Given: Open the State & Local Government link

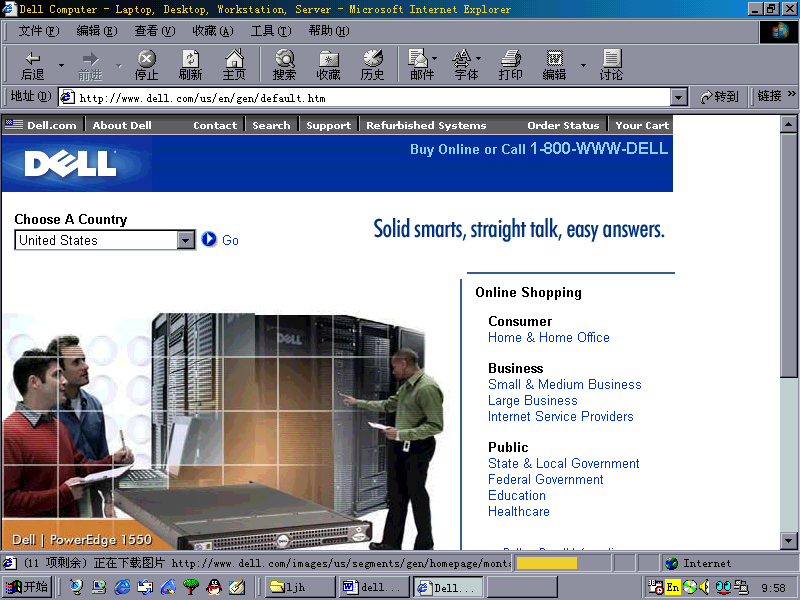Looking at the screenshot, I should coord(563,463).
